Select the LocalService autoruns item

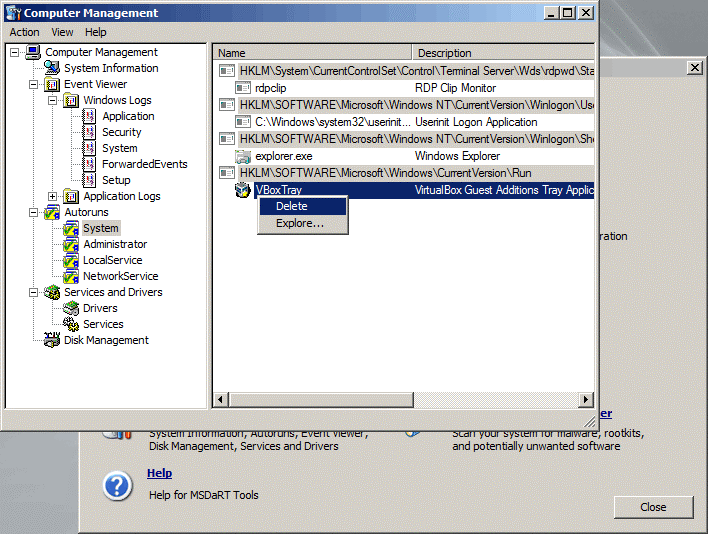(112, 260)
